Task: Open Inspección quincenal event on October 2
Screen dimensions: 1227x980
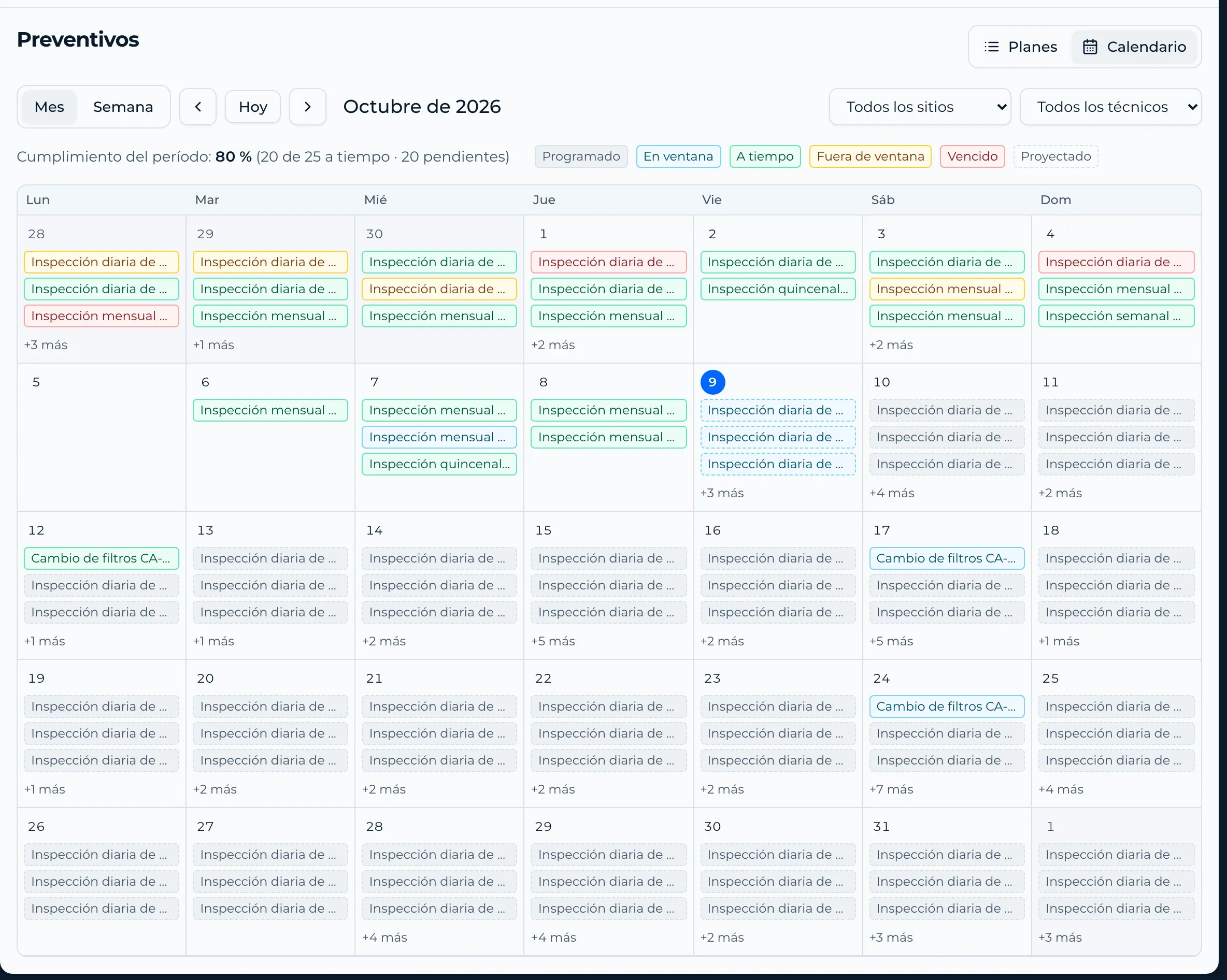Action: point(777,289)
